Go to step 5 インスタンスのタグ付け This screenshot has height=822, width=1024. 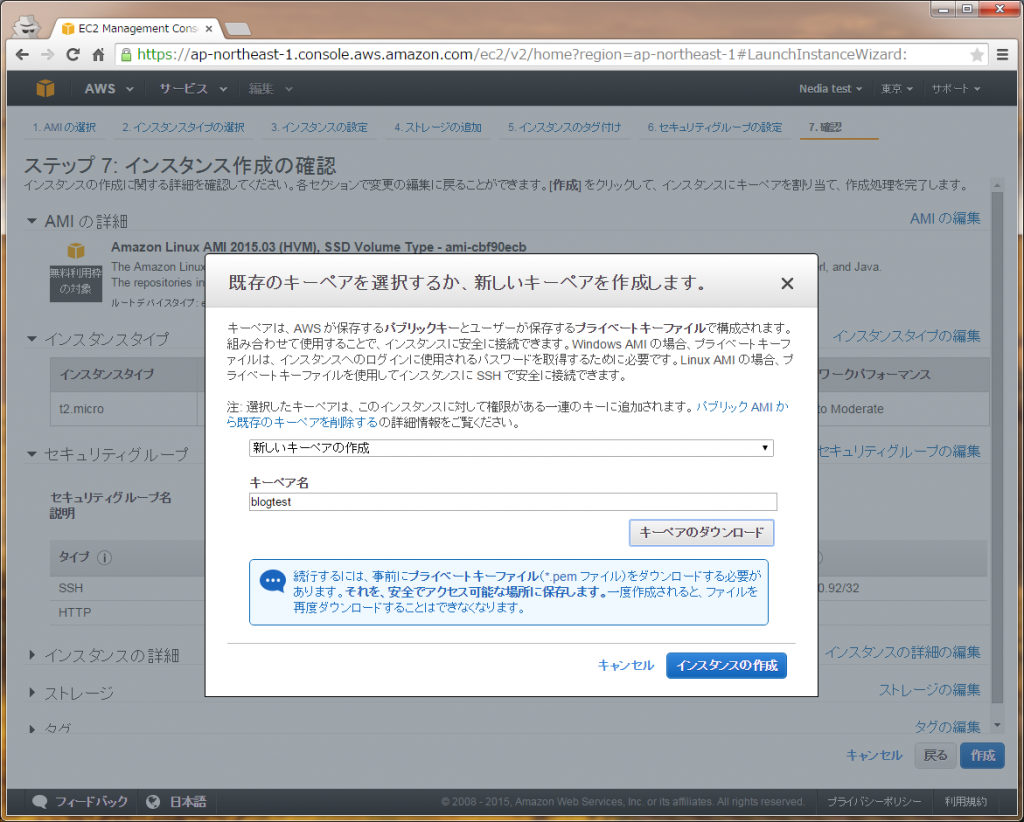[564, 127]
